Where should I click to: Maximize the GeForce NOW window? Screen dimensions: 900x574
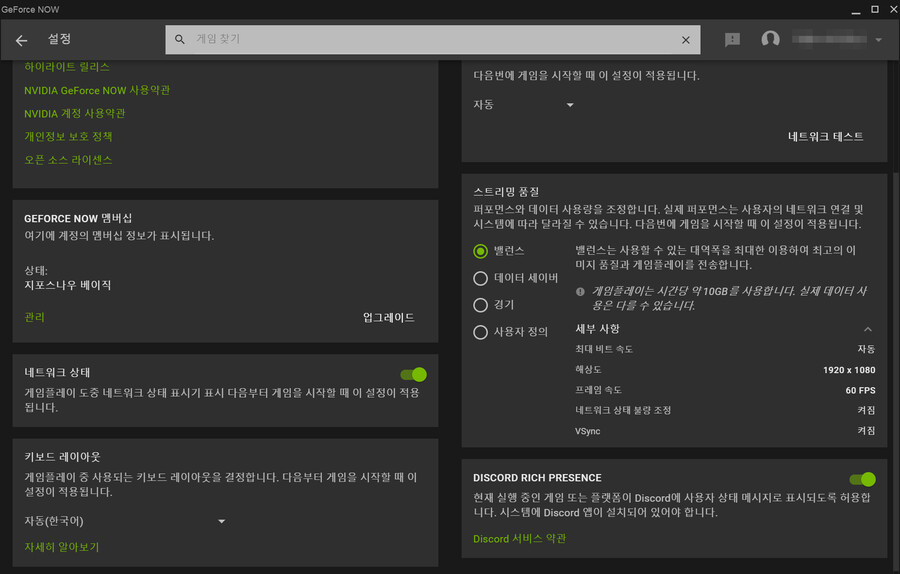(x=875, y=9)
